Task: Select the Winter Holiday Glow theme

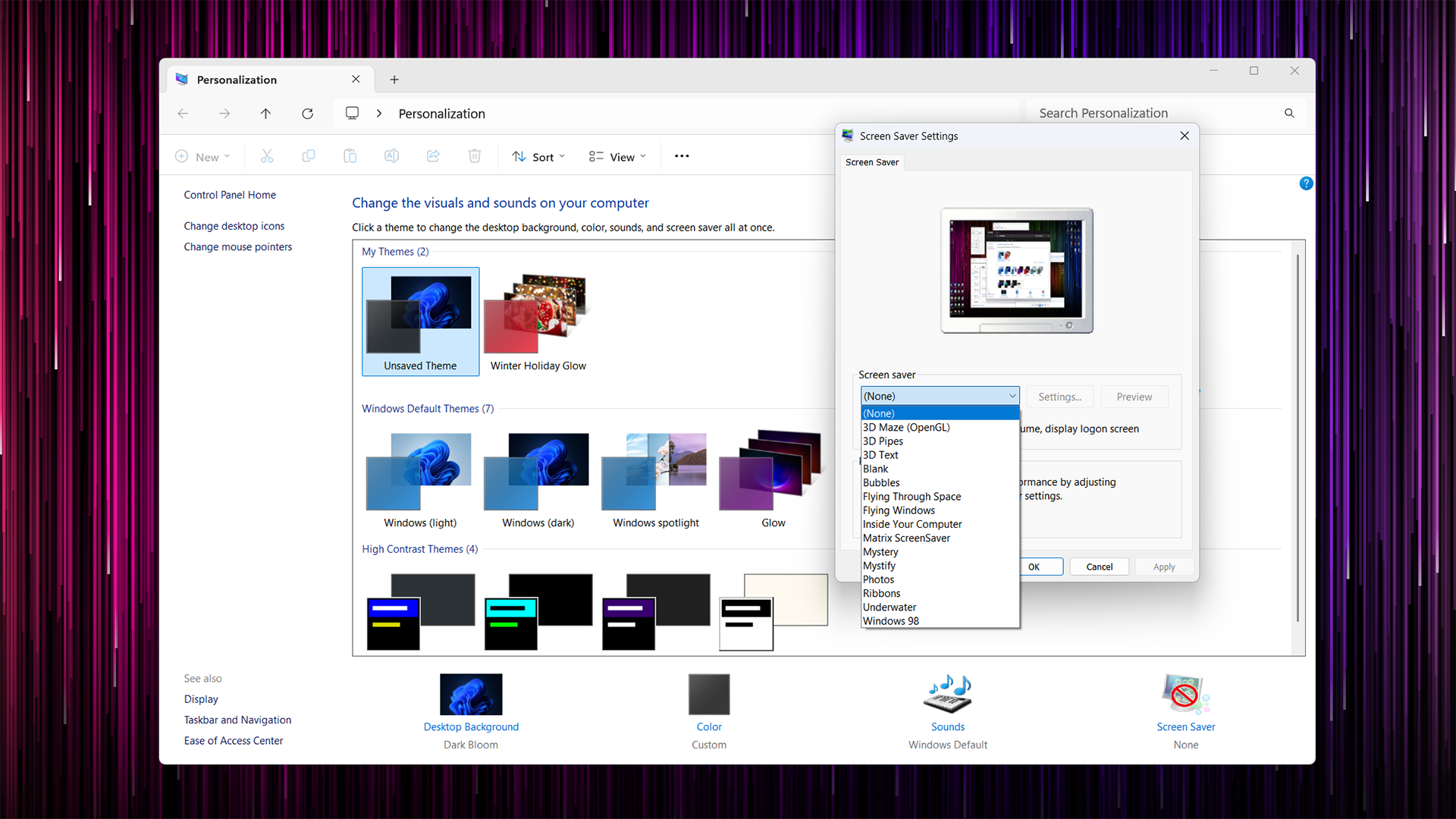Action: pos(538,322)
